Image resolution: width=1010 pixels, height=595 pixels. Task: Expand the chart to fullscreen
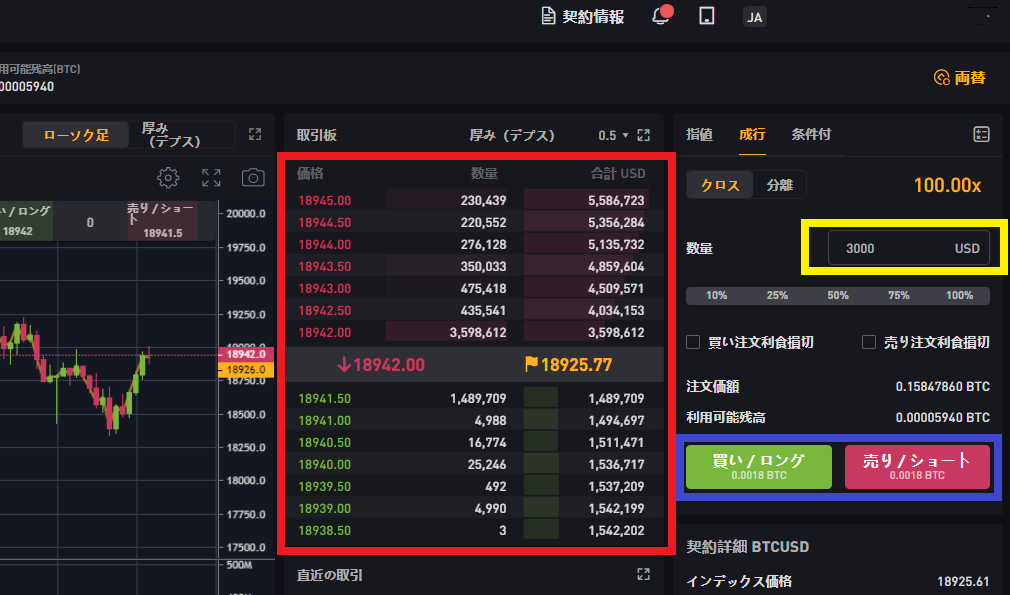(211, 178)
